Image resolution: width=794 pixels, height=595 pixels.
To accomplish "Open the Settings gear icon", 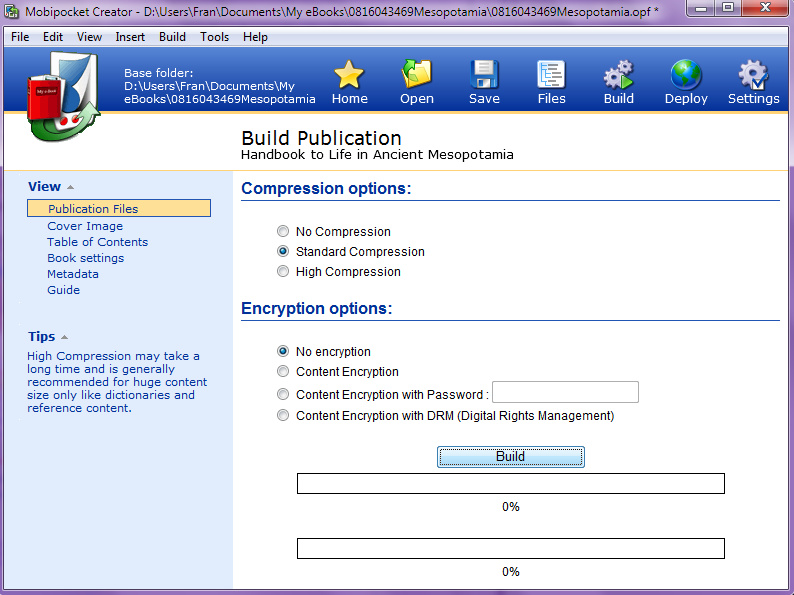I will coord(753,74).
